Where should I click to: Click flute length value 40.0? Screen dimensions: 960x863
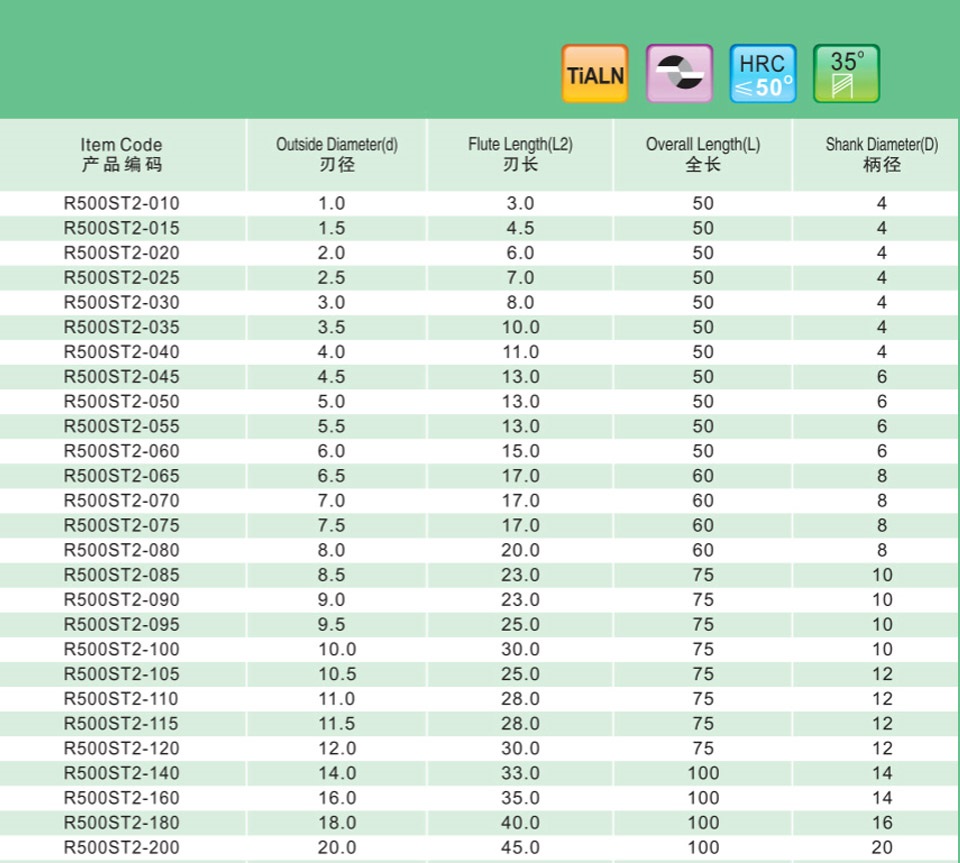click(x=520, y=823)
